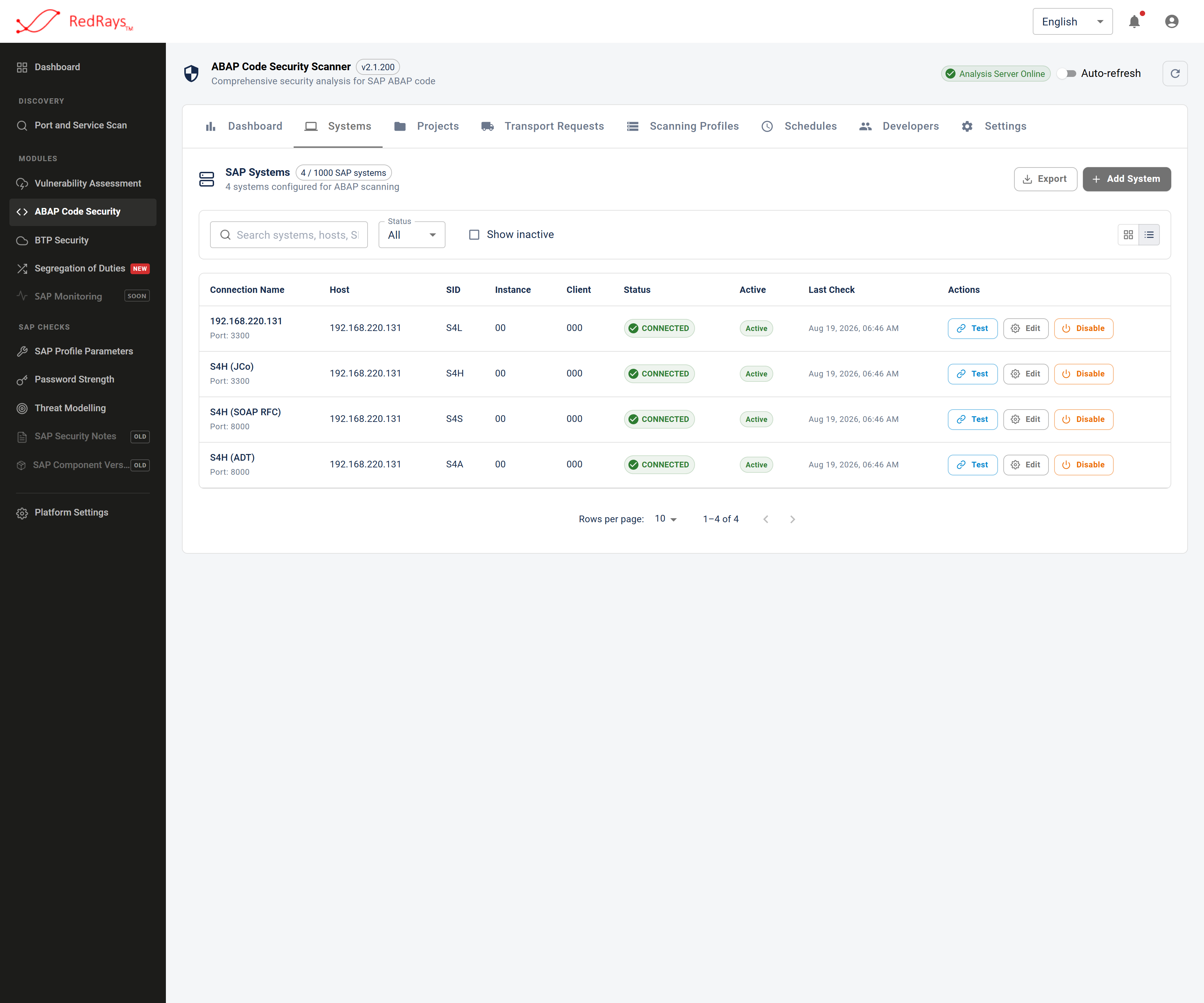This screenshot has height=1003, width=1204.
Task: Test the S4L system connection
Action: tap(972, 328)
